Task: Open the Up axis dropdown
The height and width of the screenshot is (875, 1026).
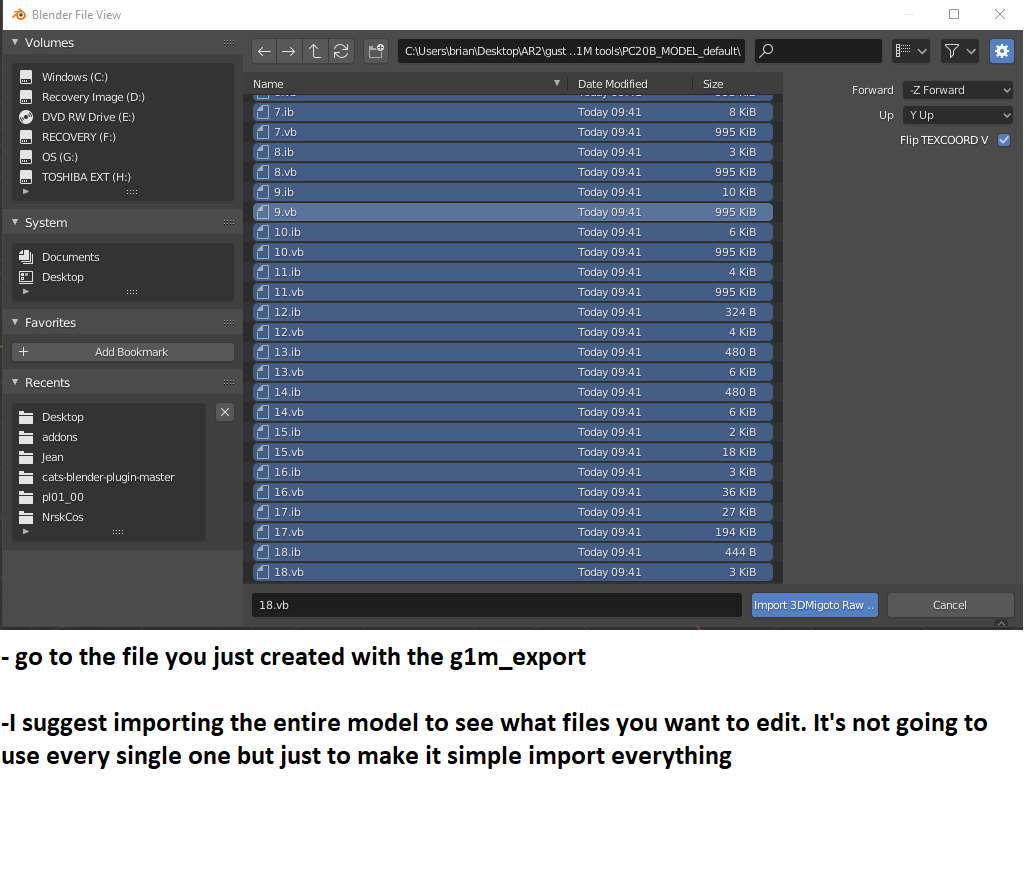Action: point(958,115)
